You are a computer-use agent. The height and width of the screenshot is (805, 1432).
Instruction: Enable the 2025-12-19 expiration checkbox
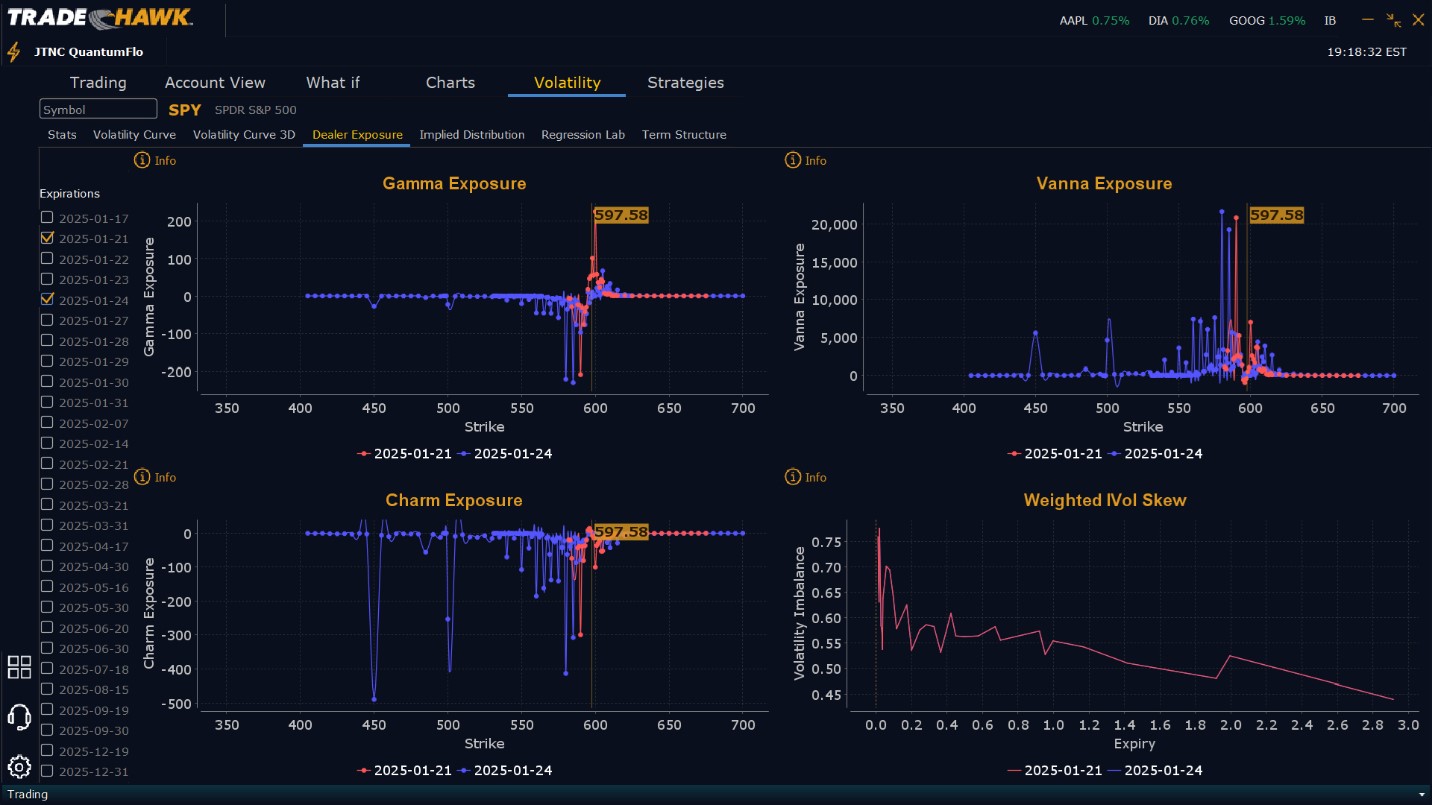point(46,751)
